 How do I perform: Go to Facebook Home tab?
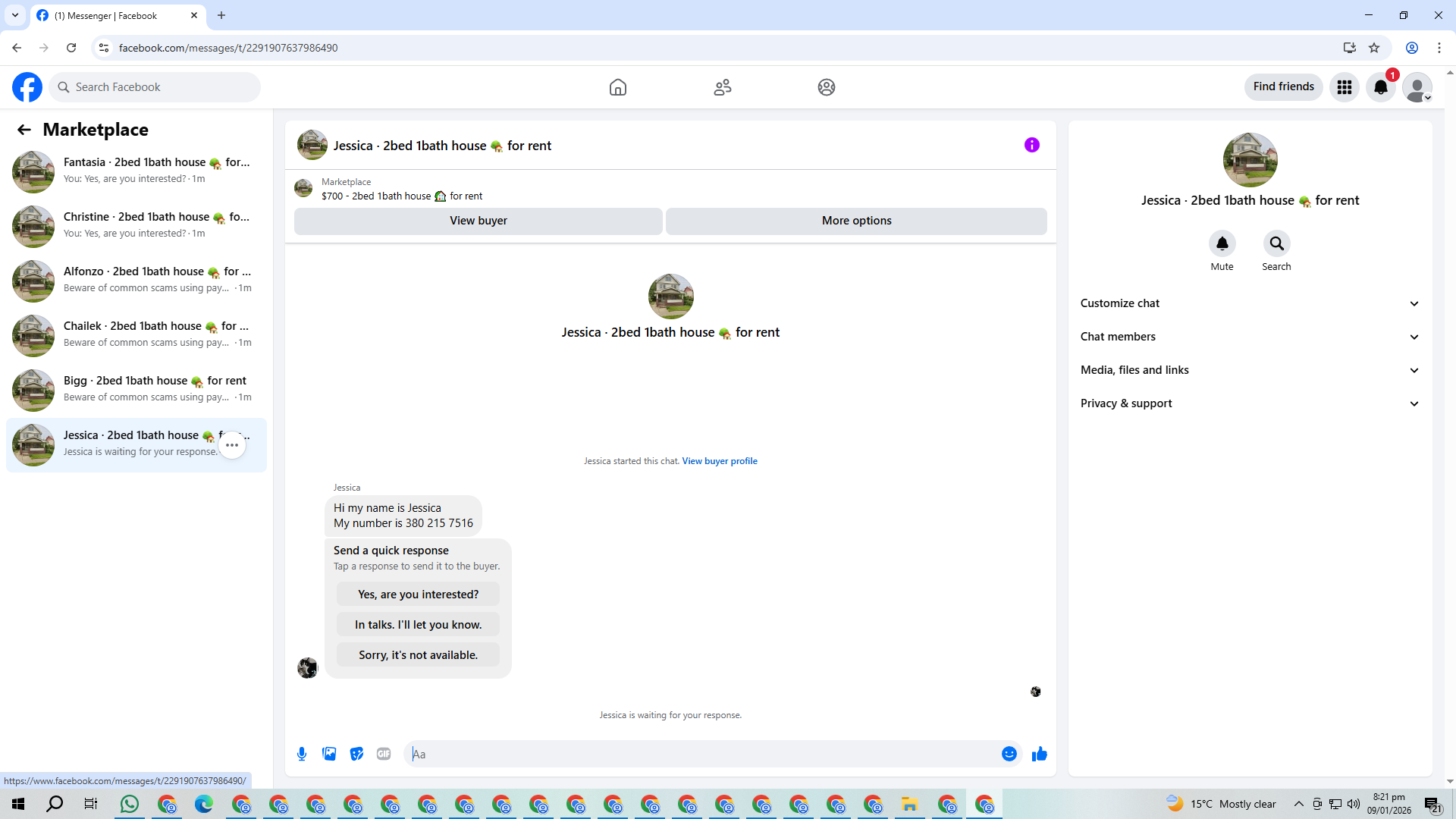[618, 87]
